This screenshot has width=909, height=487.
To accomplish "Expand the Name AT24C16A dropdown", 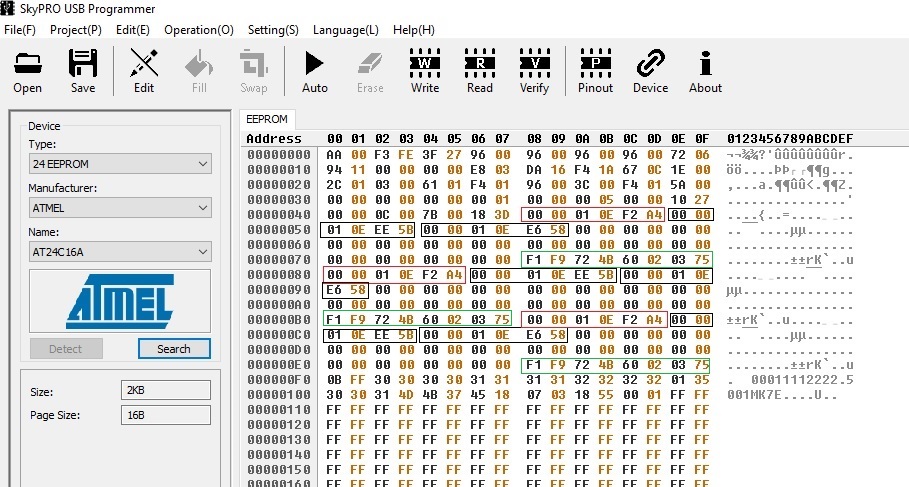I will (120, 252).
